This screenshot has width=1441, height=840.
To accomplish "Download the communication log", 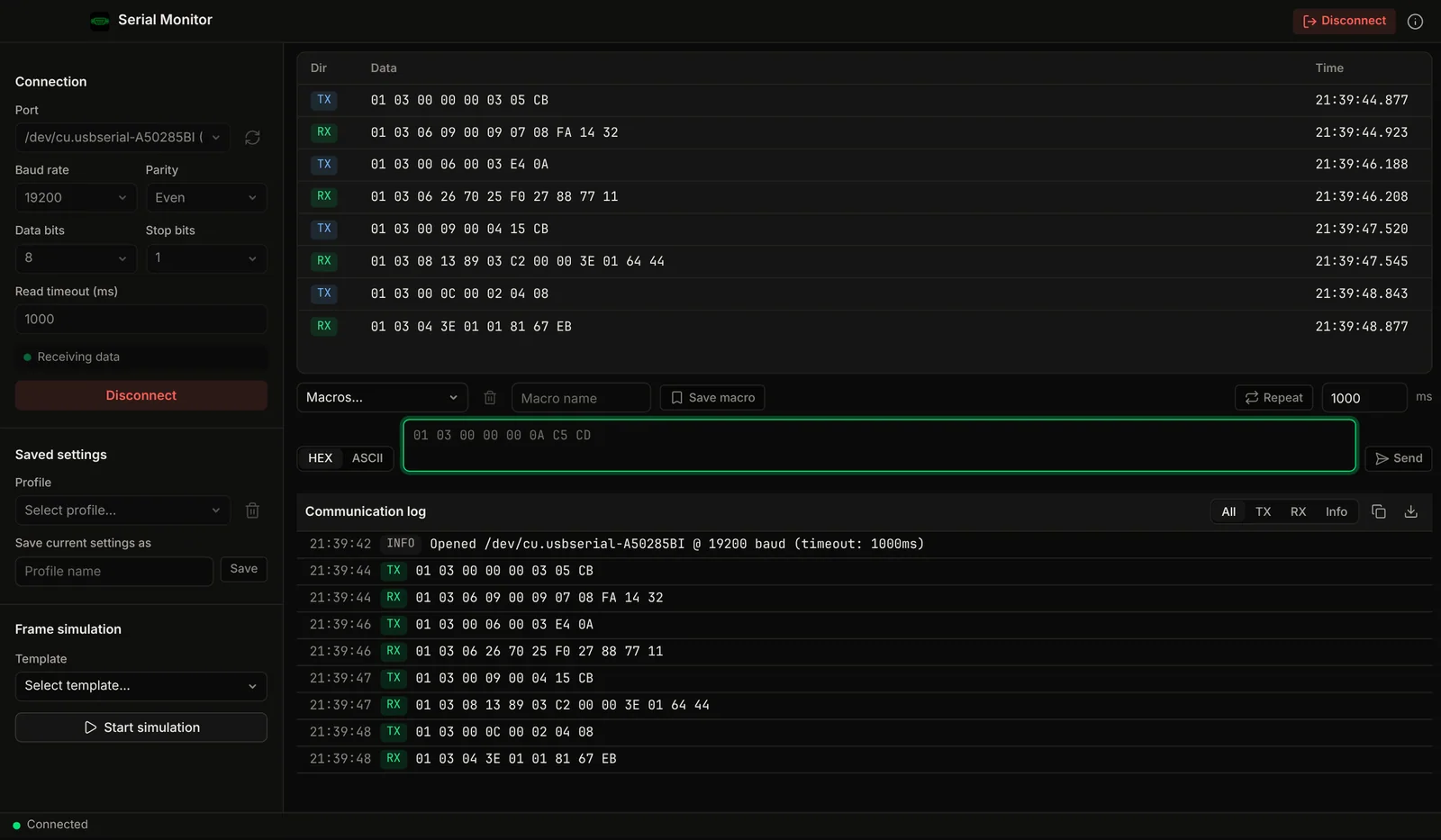I will 1411,511.
